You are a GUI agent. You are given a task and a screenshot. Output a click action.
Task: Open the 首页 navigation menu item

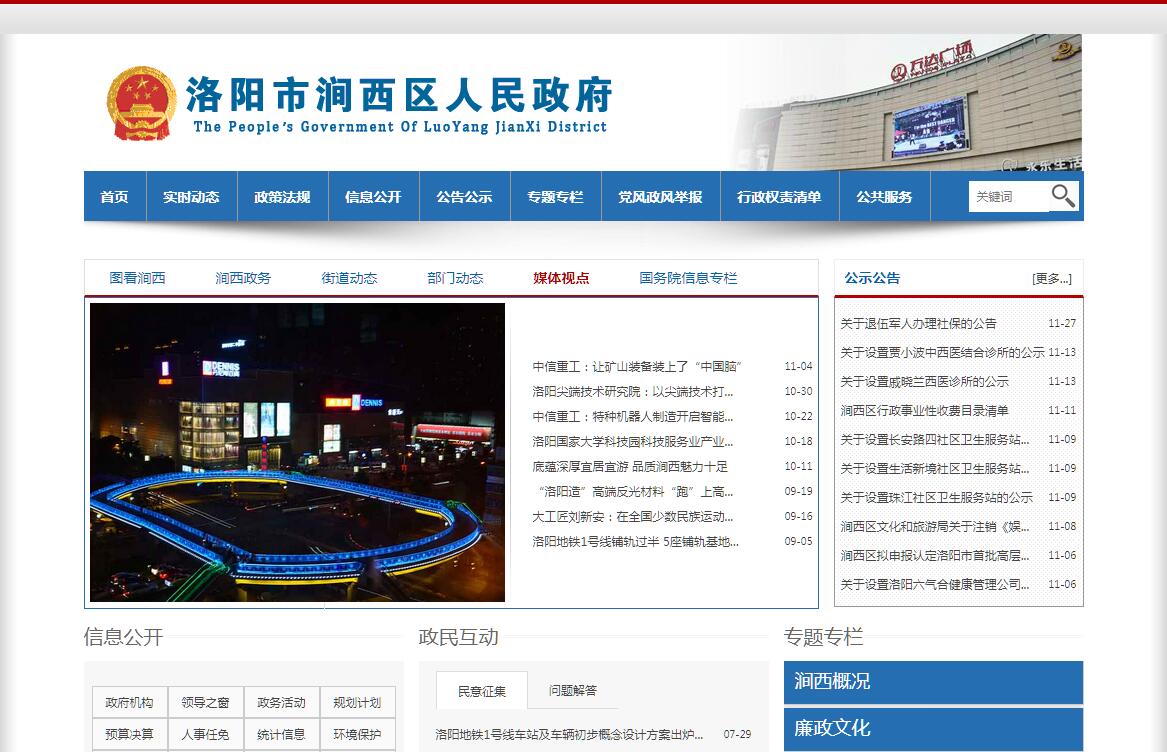point(114,197)
